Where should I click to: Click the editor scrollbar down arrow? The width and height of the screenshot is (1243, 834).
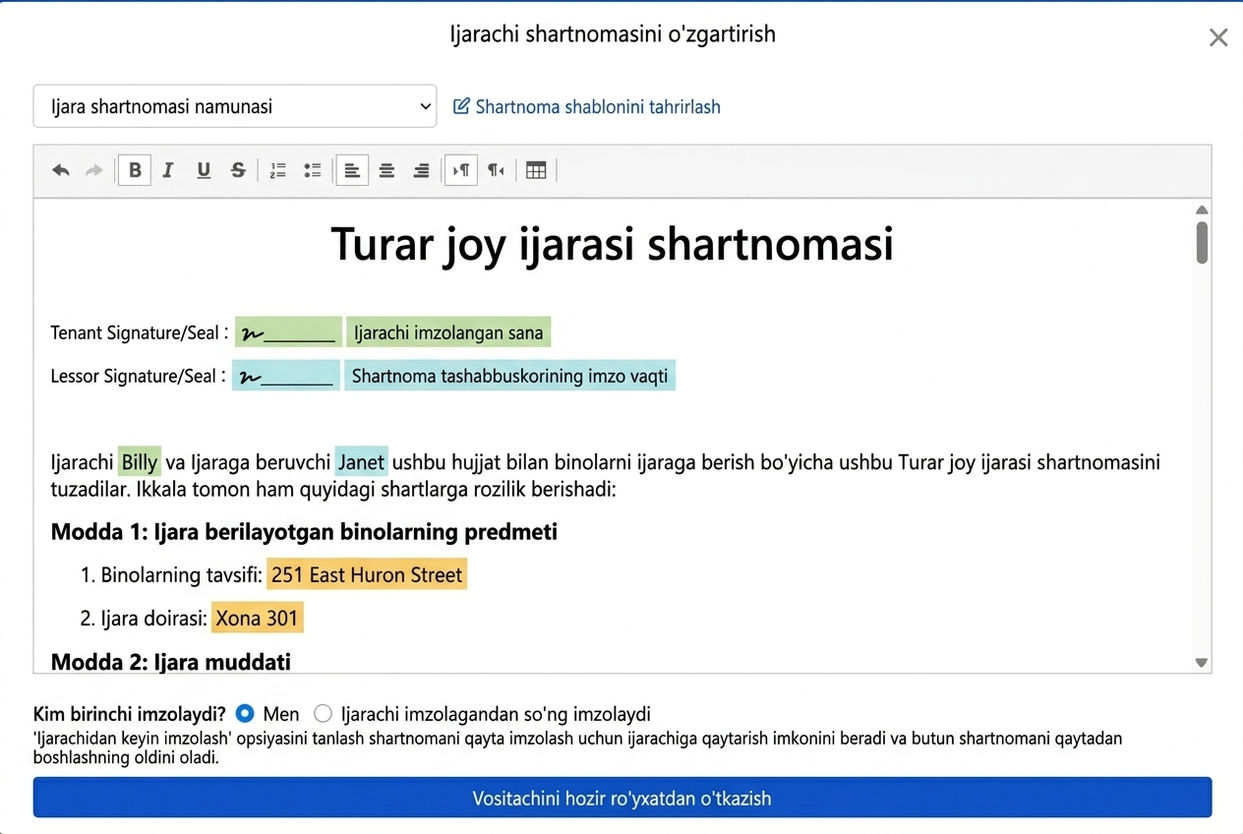point(1202,662)
